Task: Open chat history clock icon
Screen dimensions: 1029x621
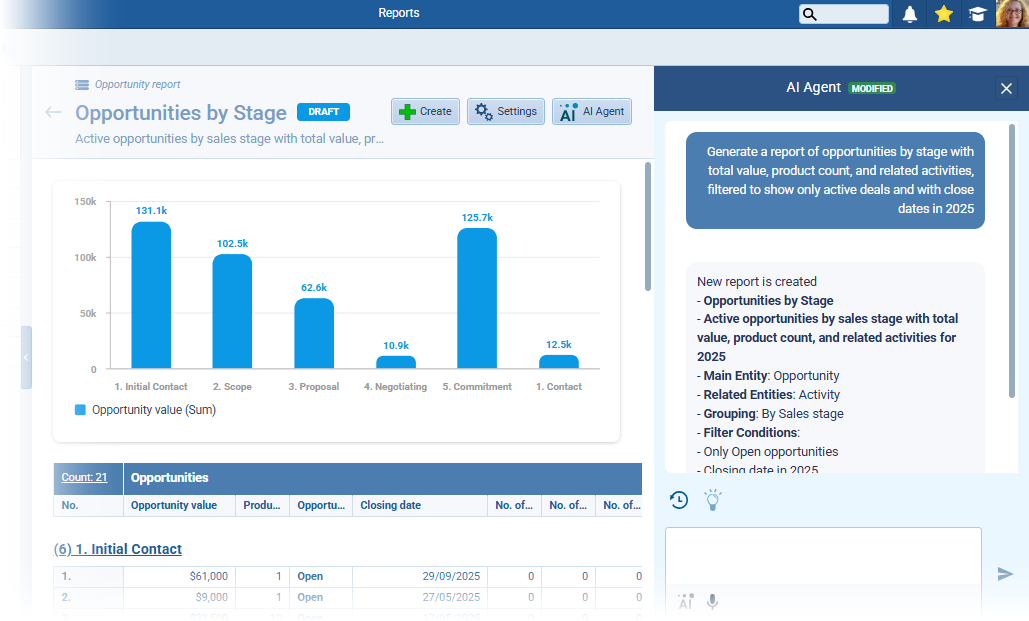Action: coord(679,500)
